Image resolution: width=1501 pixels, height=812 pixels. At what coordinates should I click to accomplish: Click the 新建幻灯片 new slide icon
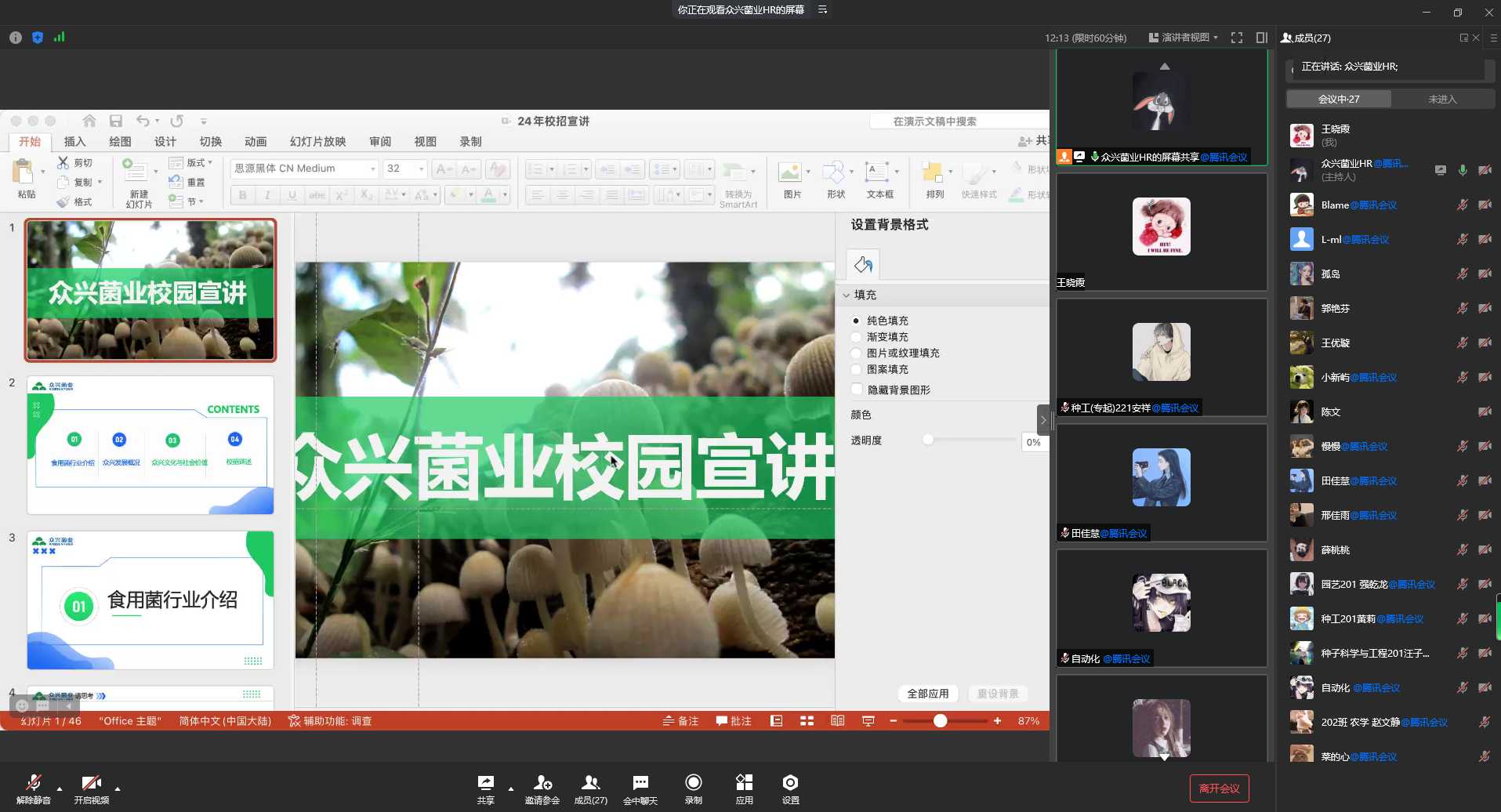(x=136, y=170)
